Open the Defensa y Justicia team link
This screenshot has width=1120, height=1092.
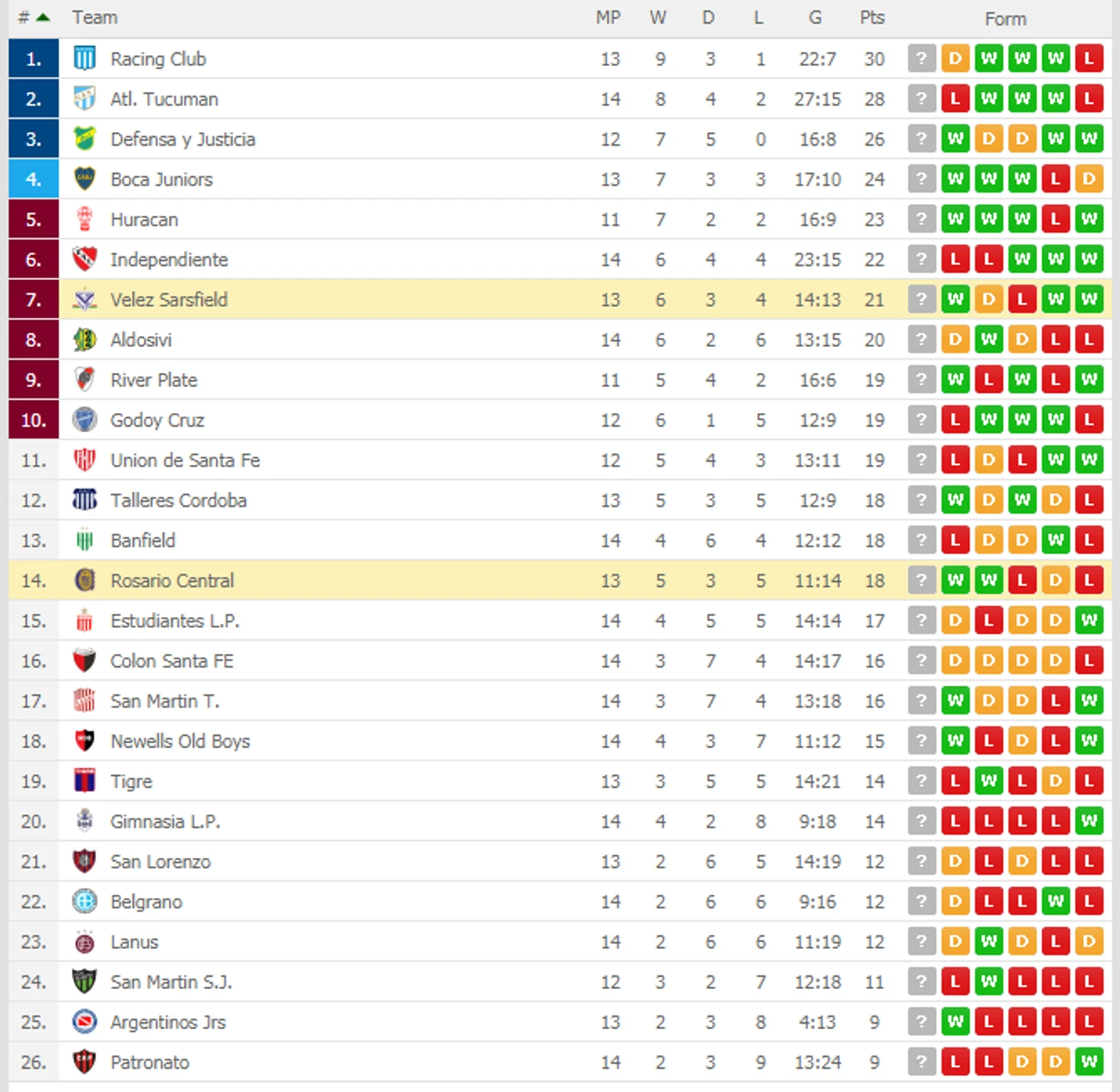[183, 139]
